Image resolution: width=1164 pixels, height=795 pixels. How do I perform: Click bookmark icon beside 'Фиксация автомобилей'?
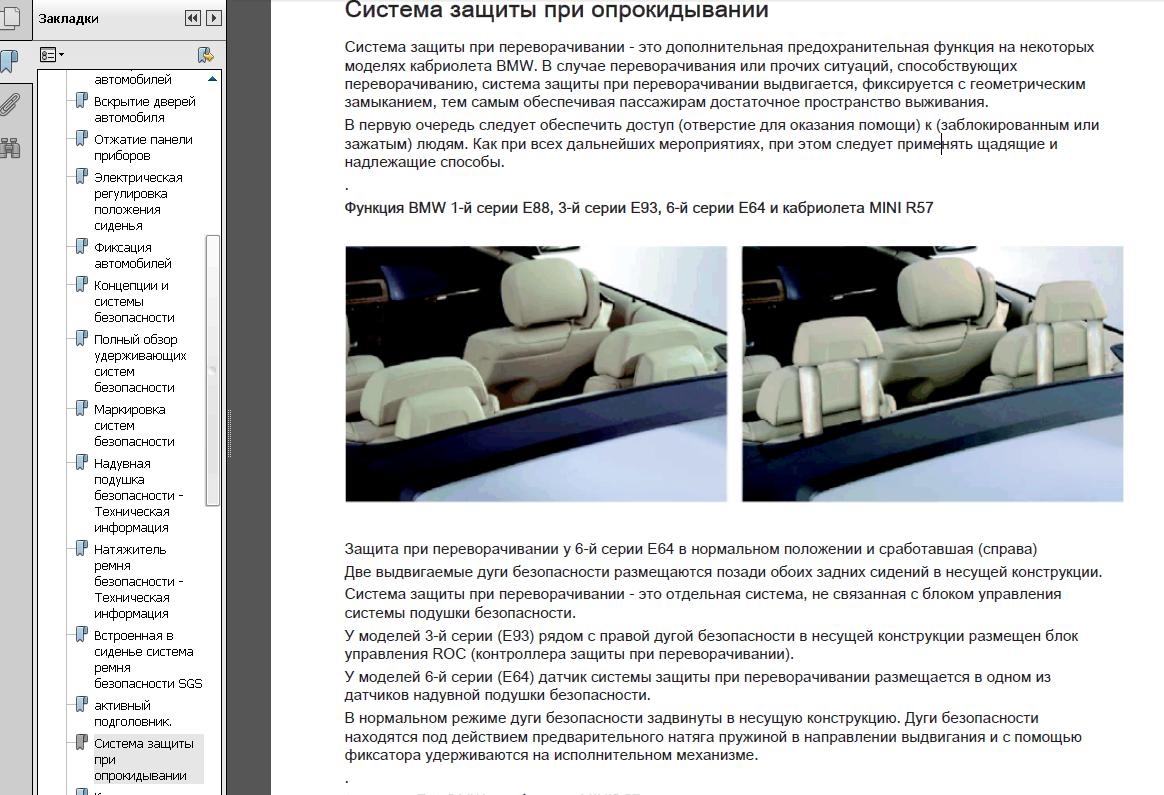(82, 248)
